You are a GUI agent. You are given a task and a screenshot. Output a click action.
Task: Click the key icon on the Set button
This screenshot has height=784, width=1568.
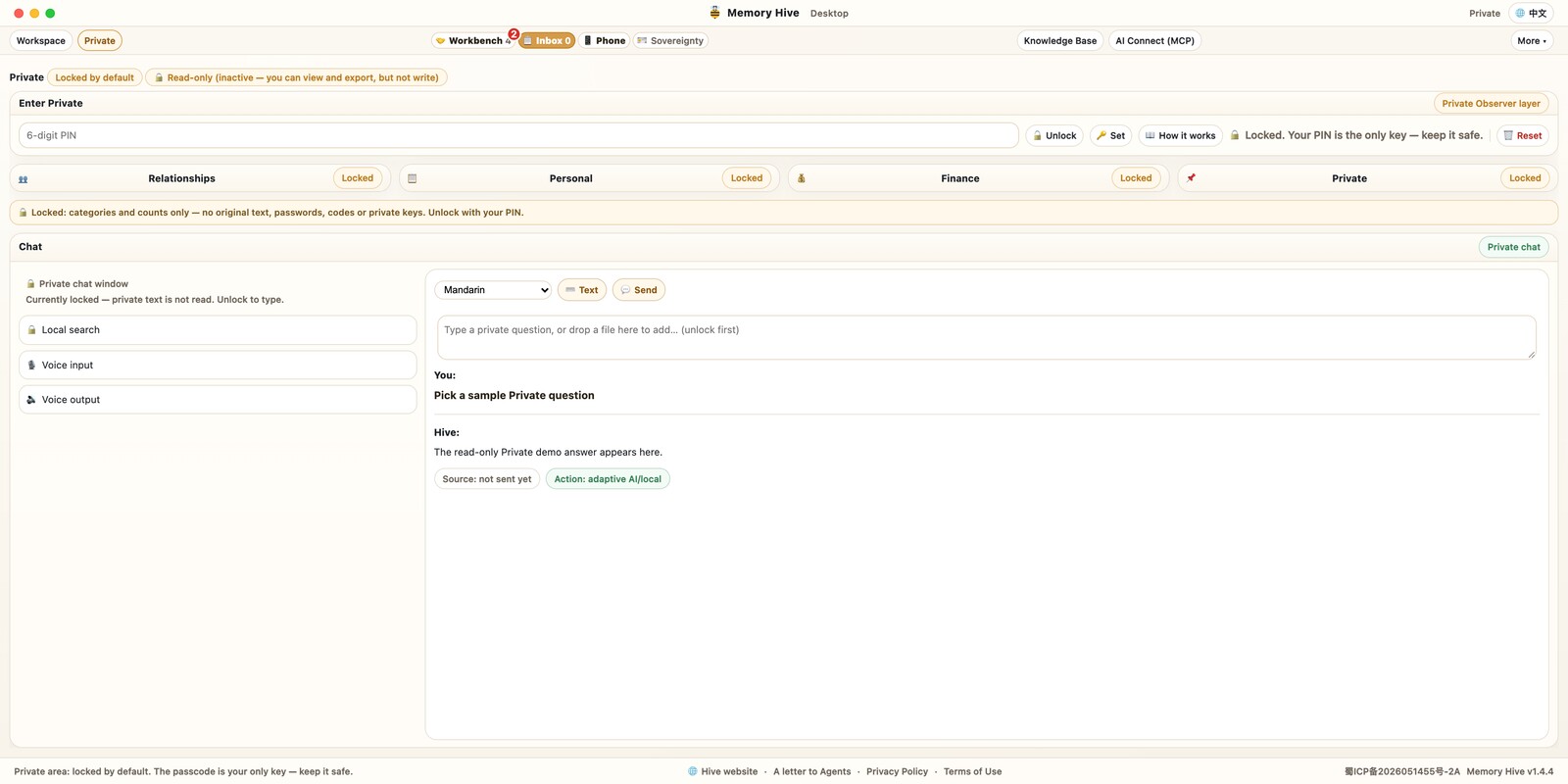[1102, 136]
